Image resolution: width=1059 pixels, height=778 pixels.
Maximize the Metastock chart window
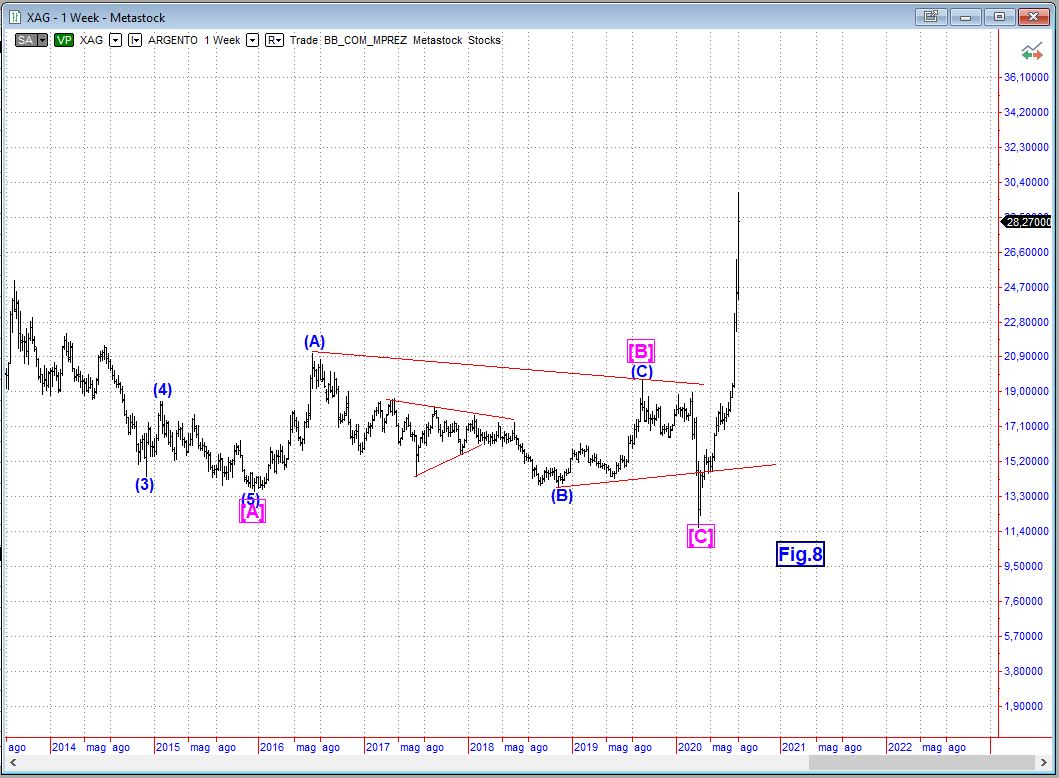1000,16
